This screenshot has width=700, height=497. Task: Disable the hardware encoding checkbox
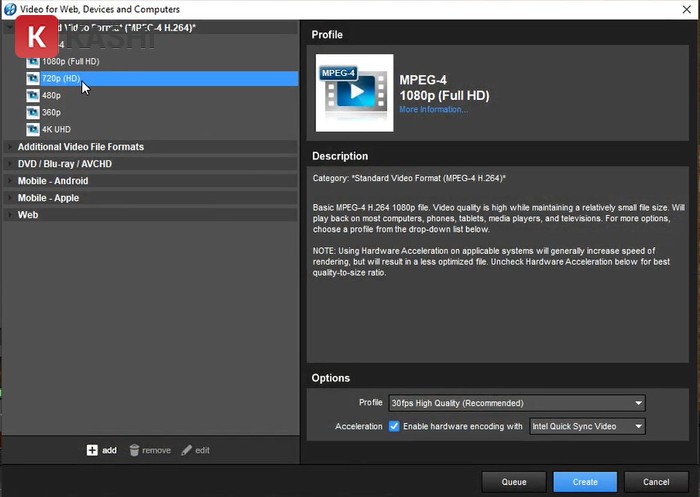click(x=394, y=426)
